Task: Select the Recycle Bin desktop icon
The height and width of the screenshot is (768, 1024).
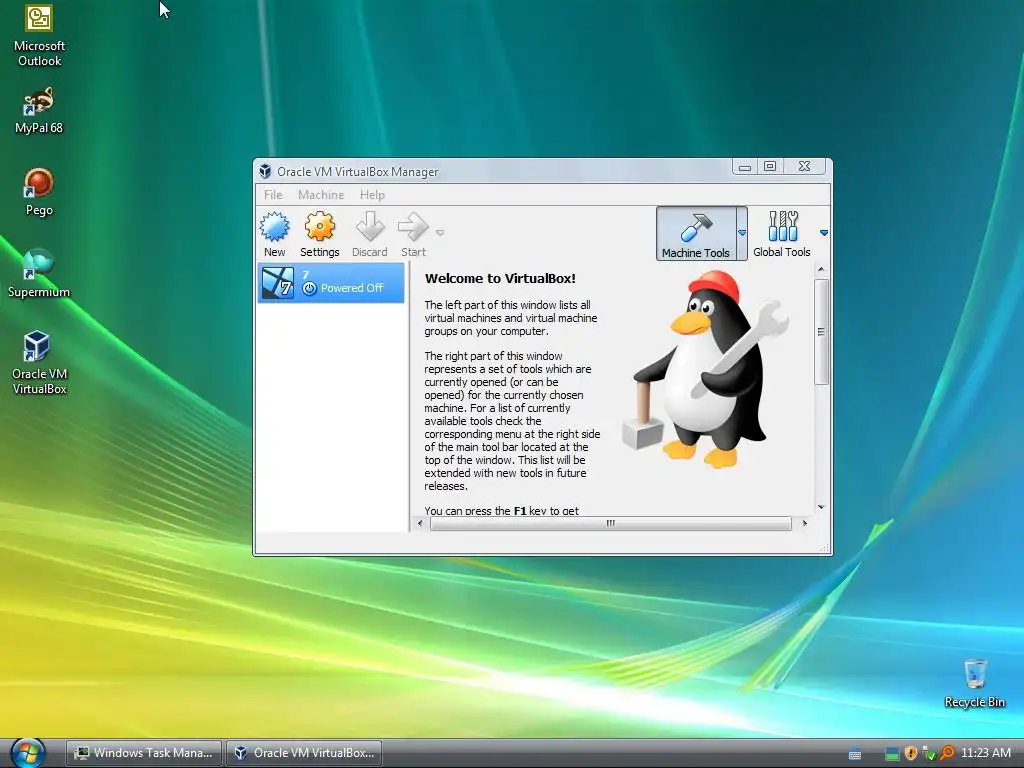Action: click(x=974, y=683)
